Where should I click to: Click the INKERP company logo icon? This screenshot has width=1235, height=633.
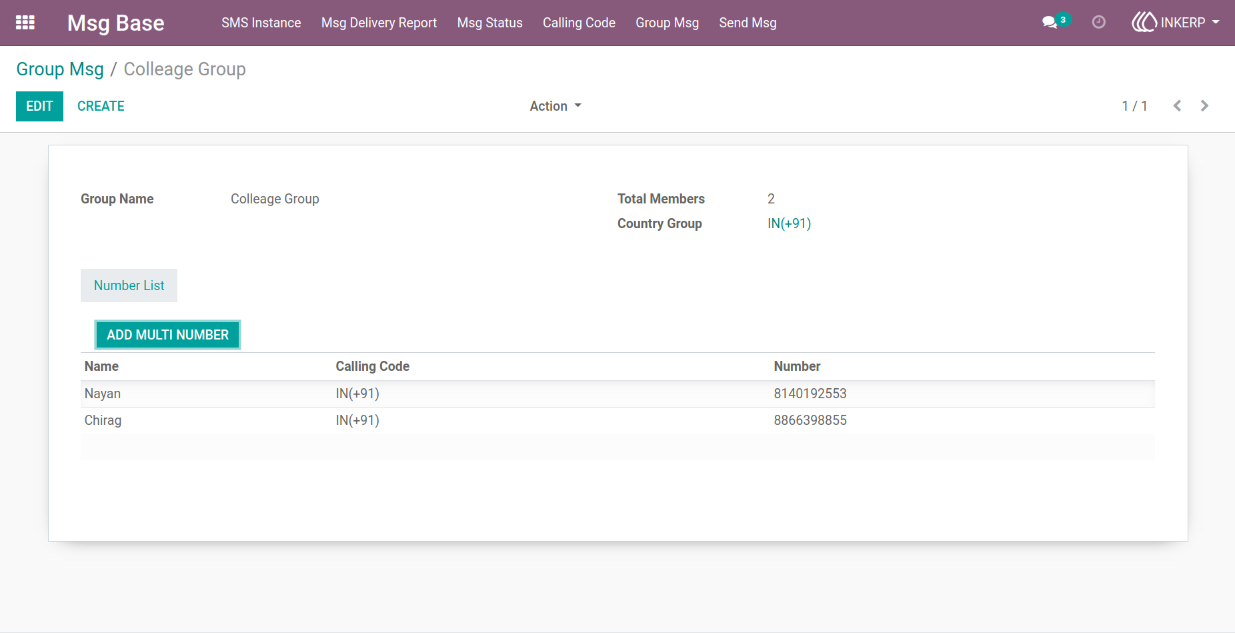pos(1144,22)
